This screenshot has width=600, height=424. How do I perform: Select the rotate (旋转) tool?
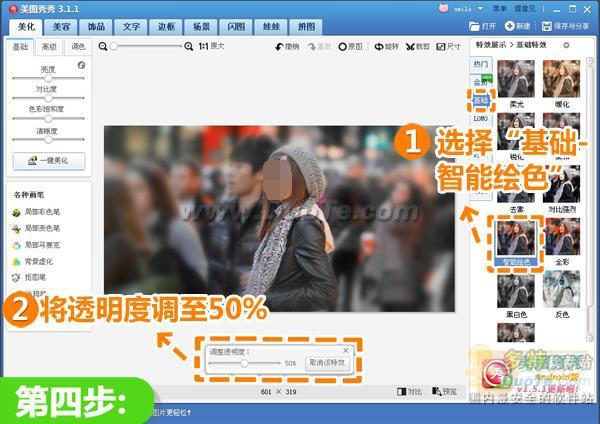385,47
